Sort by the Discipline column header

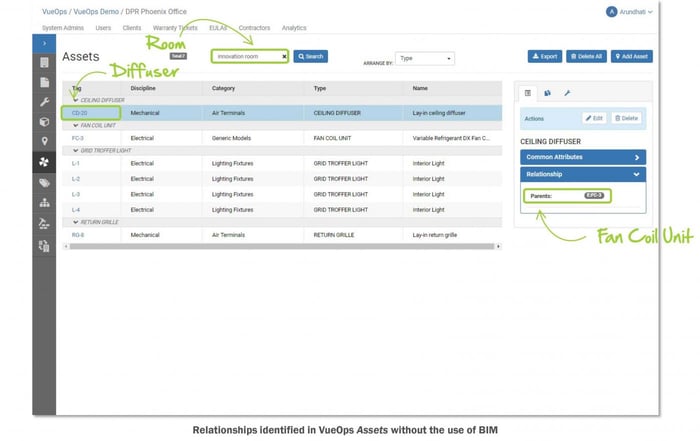coord(143,88)
